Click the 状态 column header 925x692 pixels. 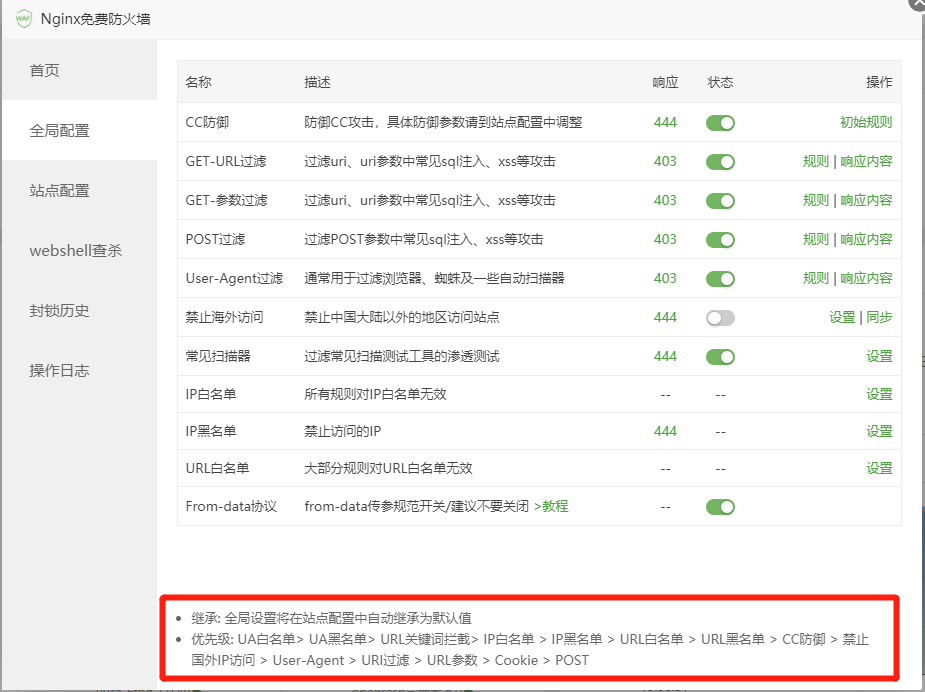720,82
